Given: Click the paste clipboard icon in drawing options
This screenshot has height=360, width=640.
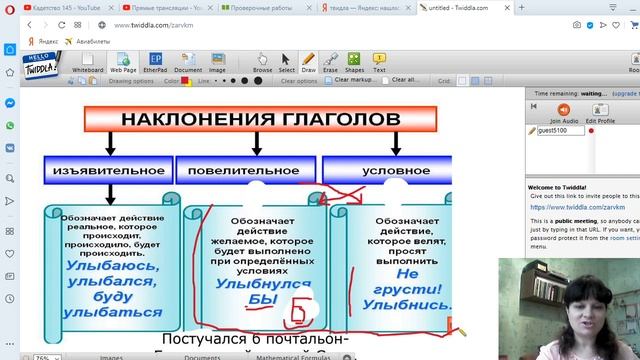Looking at the screenshot, I should 93,81.
